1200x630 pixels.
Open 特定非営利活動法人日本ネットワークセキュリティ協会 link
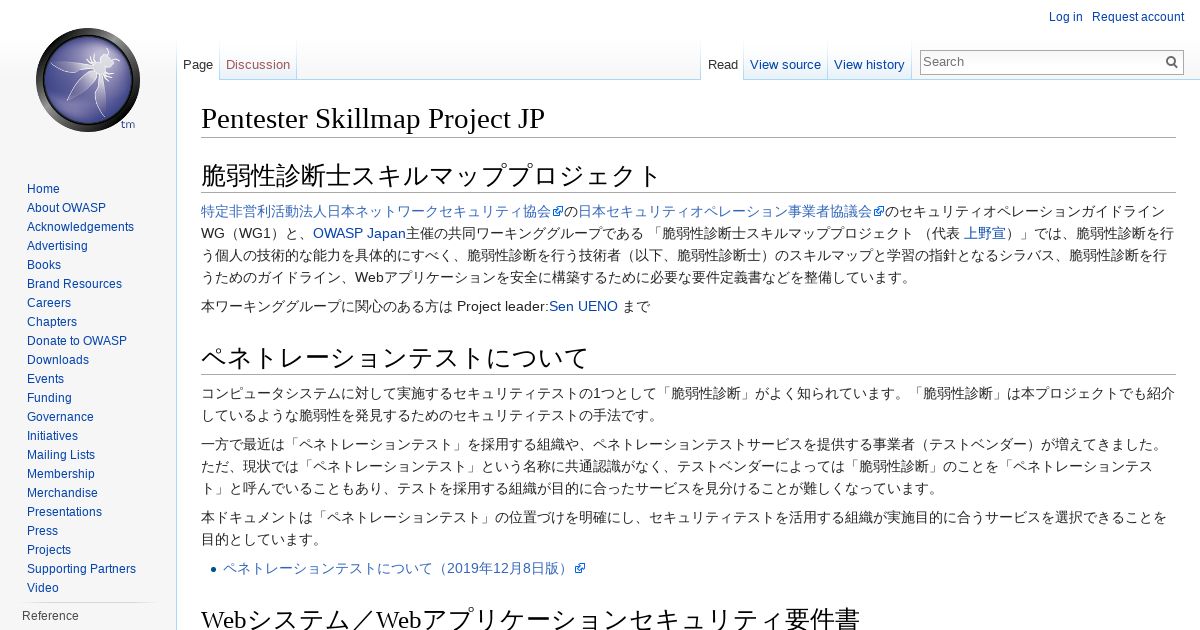376,211
